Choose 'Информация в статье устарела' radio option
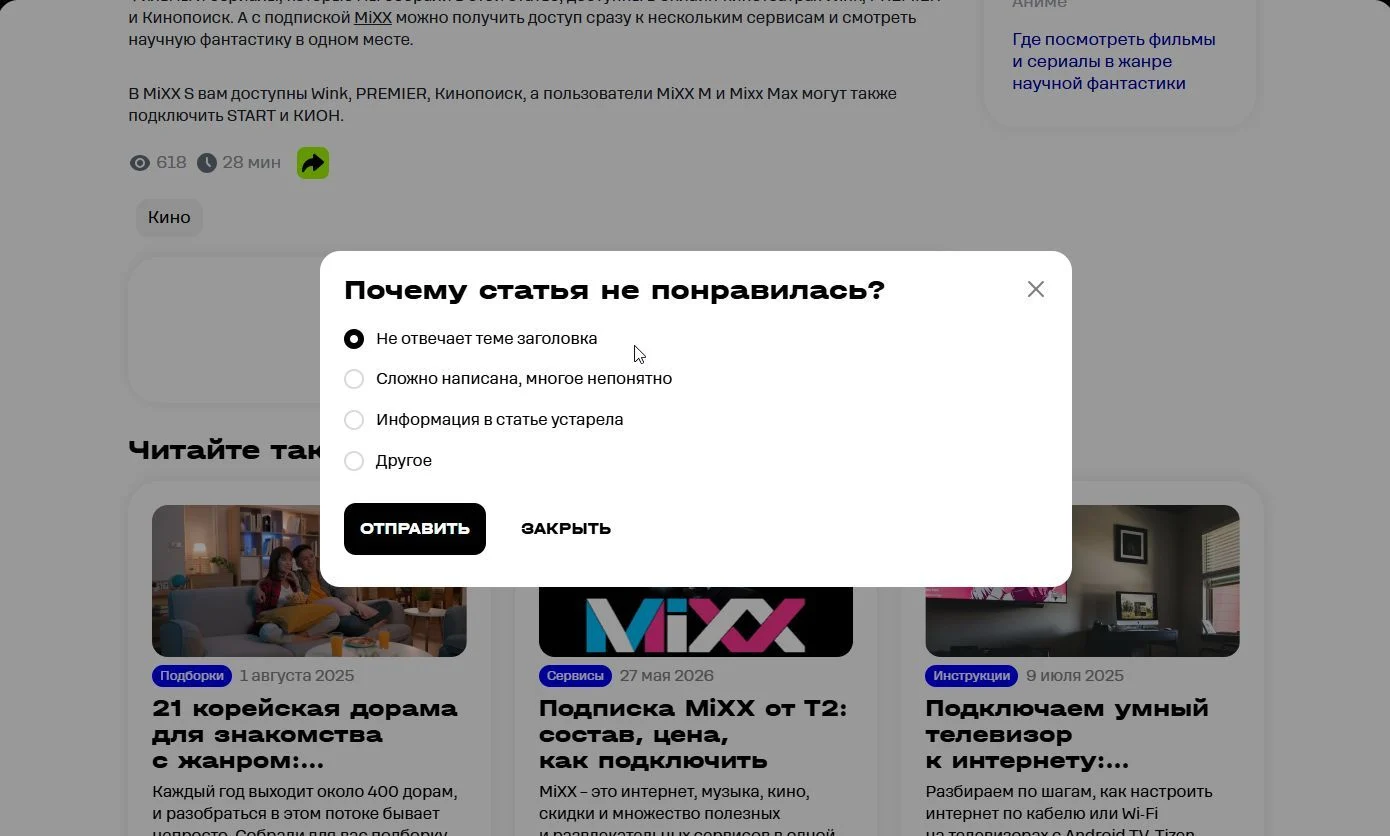Image resolution: width=1390 pixels, height=836 pixels. [x=354, y=420]
